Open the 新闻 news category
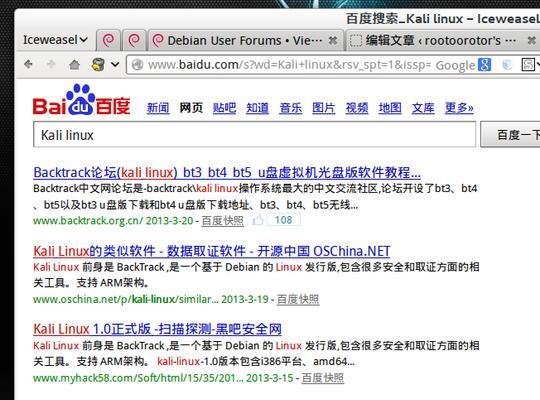The height and width of the screenshot is (400, 540). coord(158,108)
